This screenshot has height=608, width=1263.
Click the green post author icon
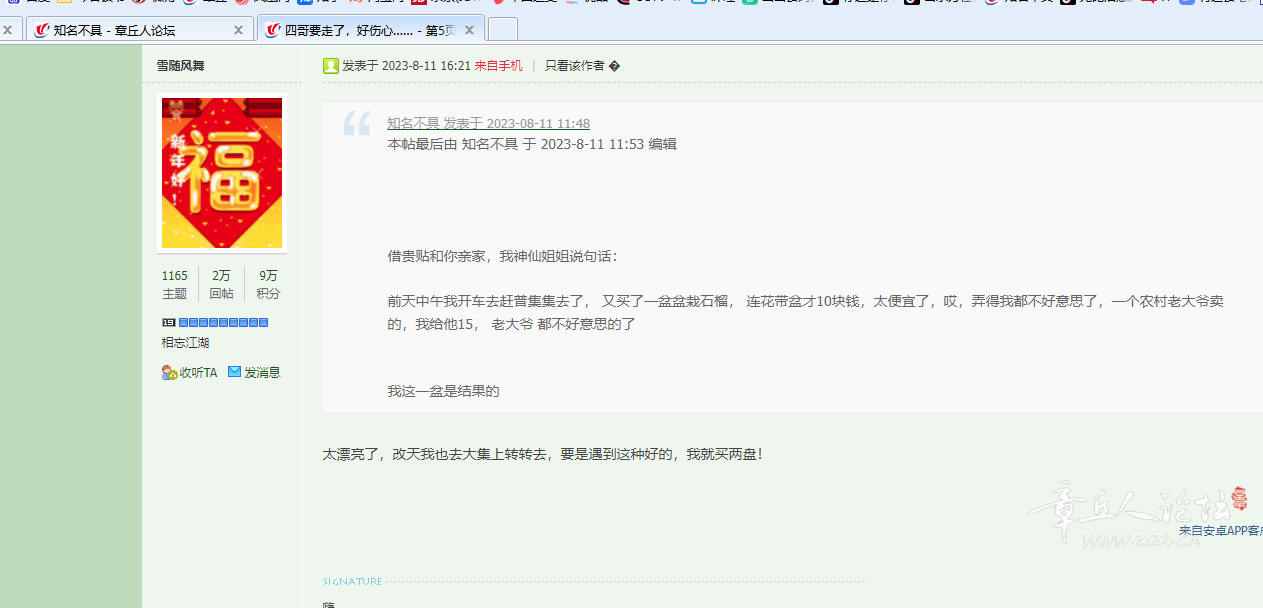(x=331, y=66)
